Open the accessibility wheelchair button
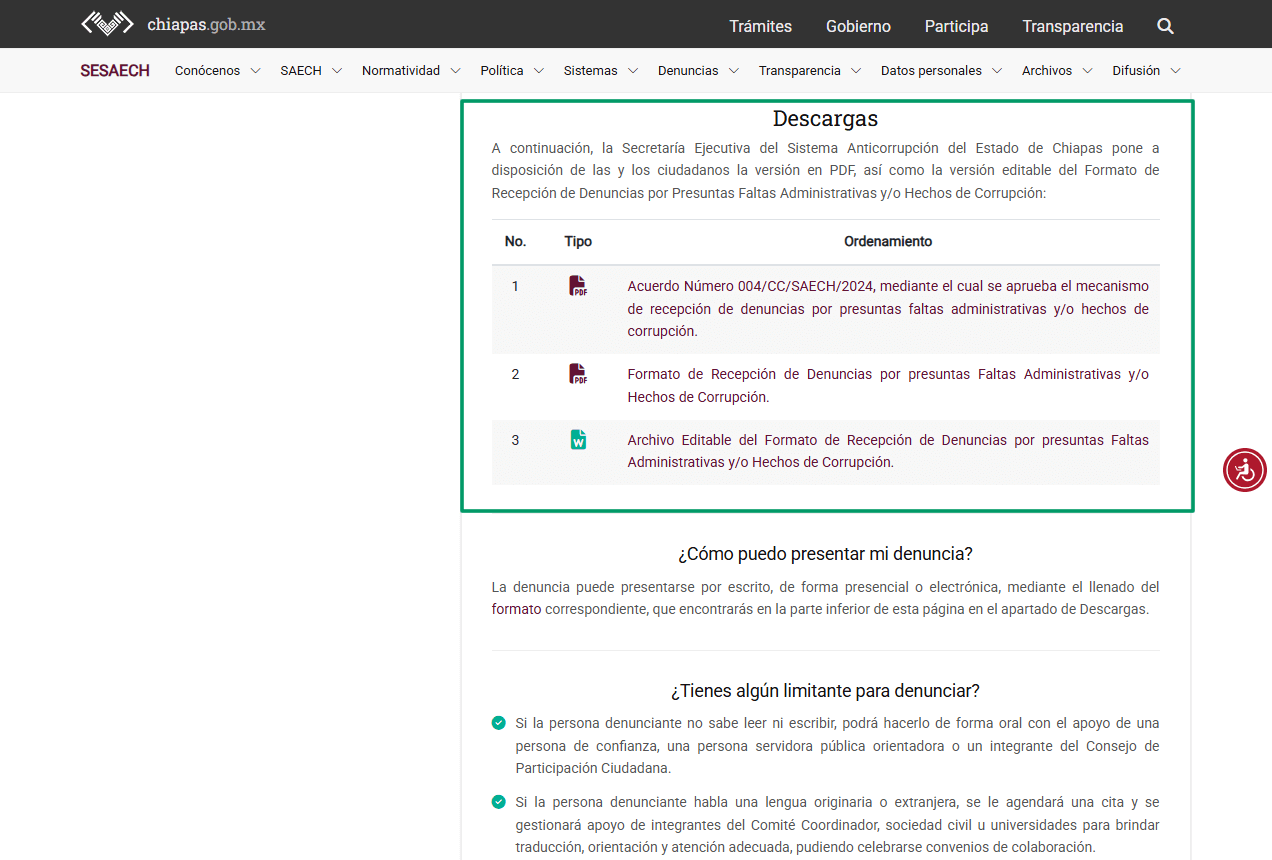 pos(1245,470)
